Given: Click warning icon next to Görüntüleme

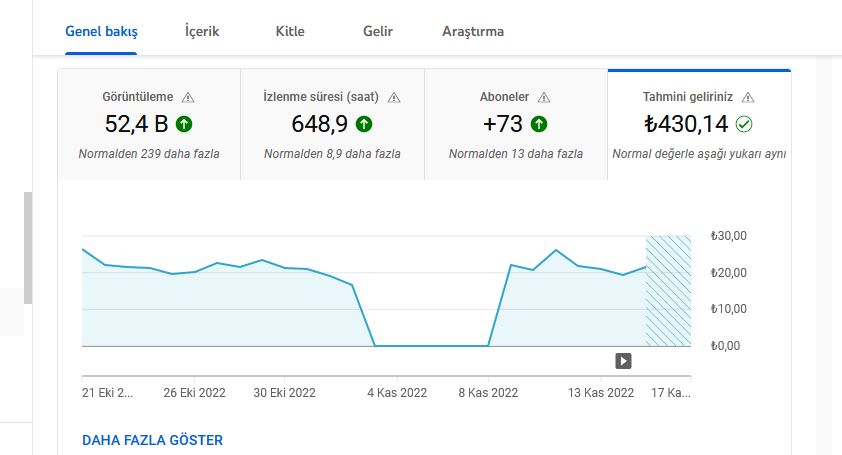Looking at the screenshot, I should [x=188, y=97].
